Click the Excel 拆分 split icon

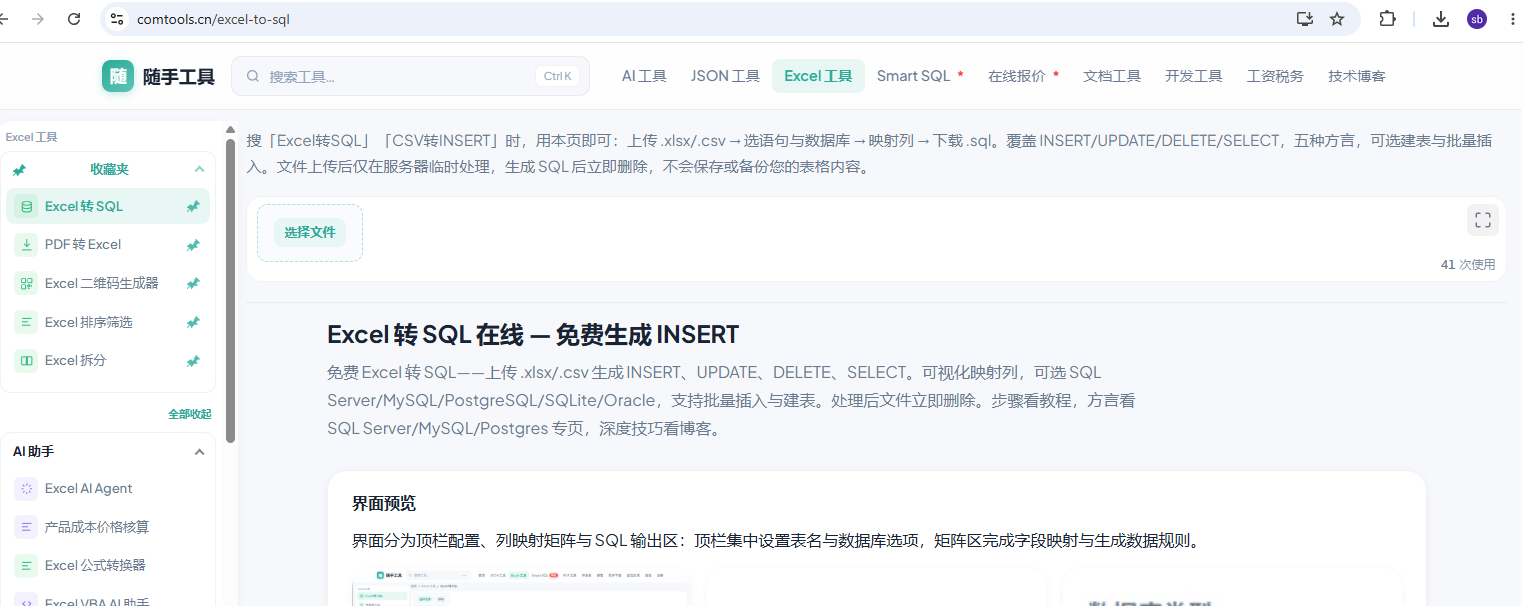pyautogui.click(x=26, y=360)
